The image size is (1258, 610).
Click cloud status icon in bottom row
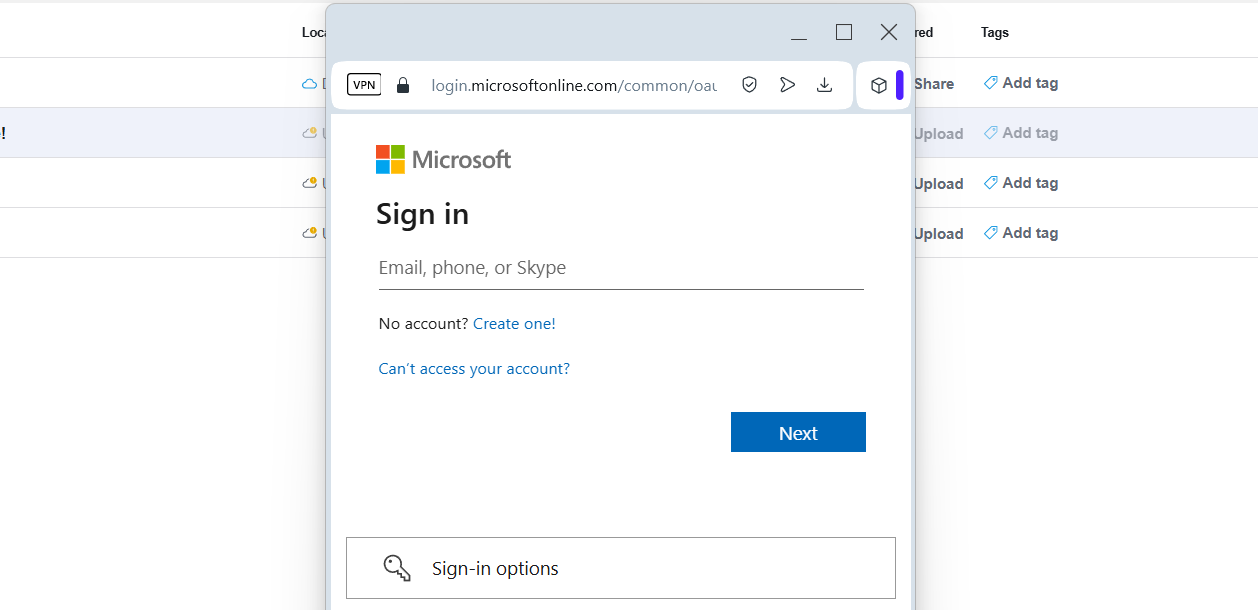[x=310, y=233]
